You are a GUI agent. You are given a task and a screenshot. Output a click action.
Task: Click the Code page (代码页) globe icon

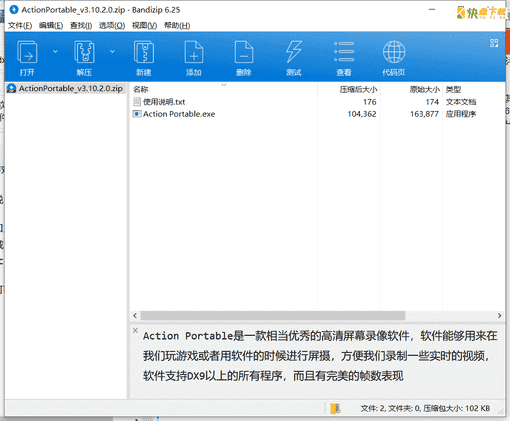[x=394, y=52]
